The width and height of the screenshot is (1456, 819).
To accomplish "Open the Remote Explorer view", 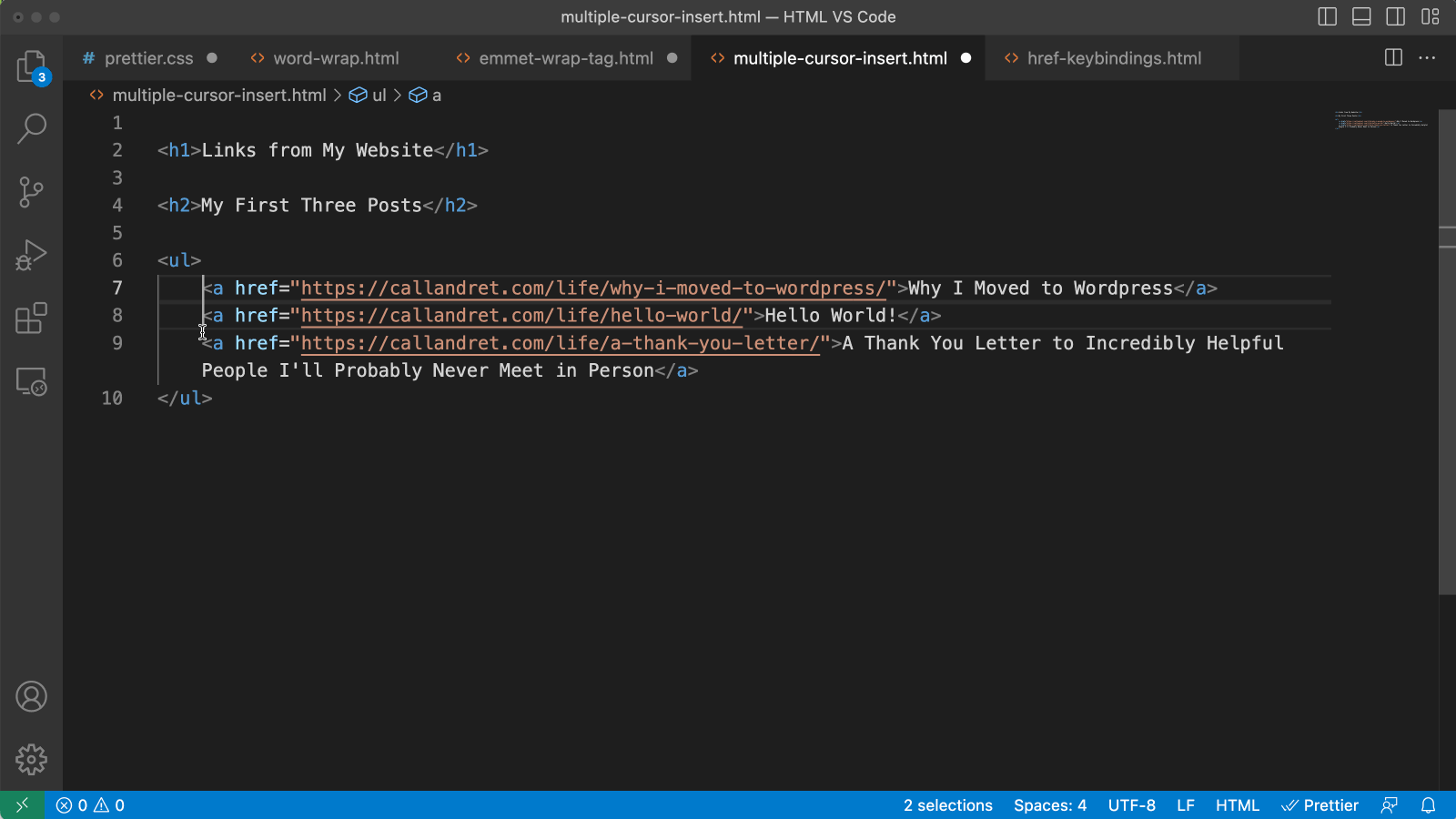I will [31, 381].
